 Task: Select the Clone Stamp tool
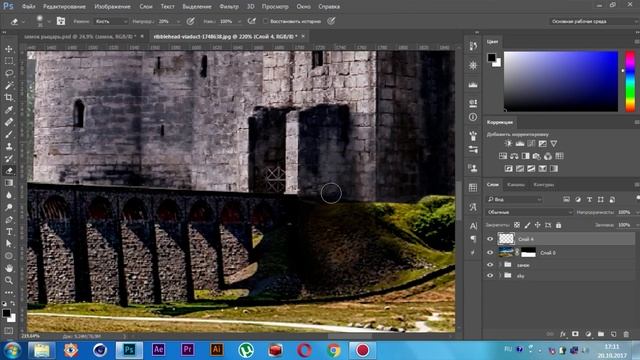(x=9, y=147)
